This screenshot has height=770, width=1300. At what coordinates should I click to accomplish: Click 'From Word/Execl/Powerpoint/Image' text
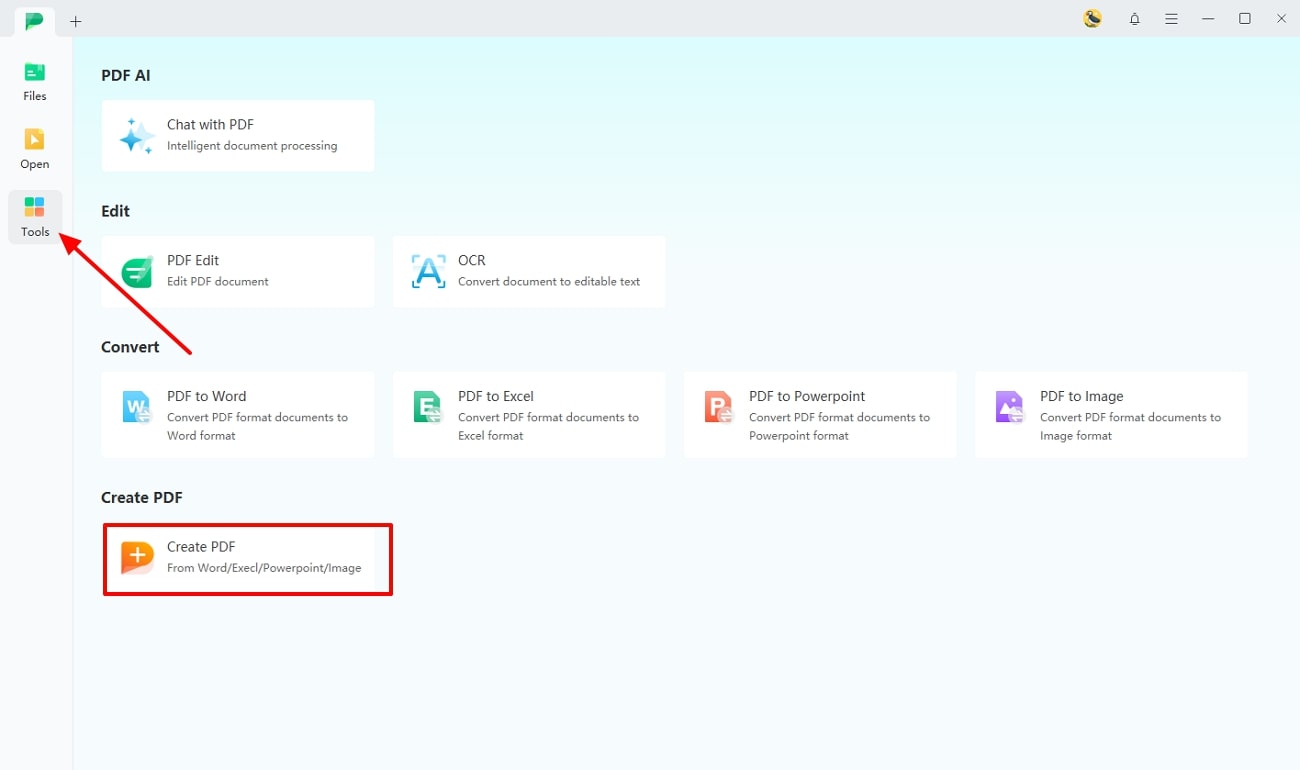pos(264,568)
